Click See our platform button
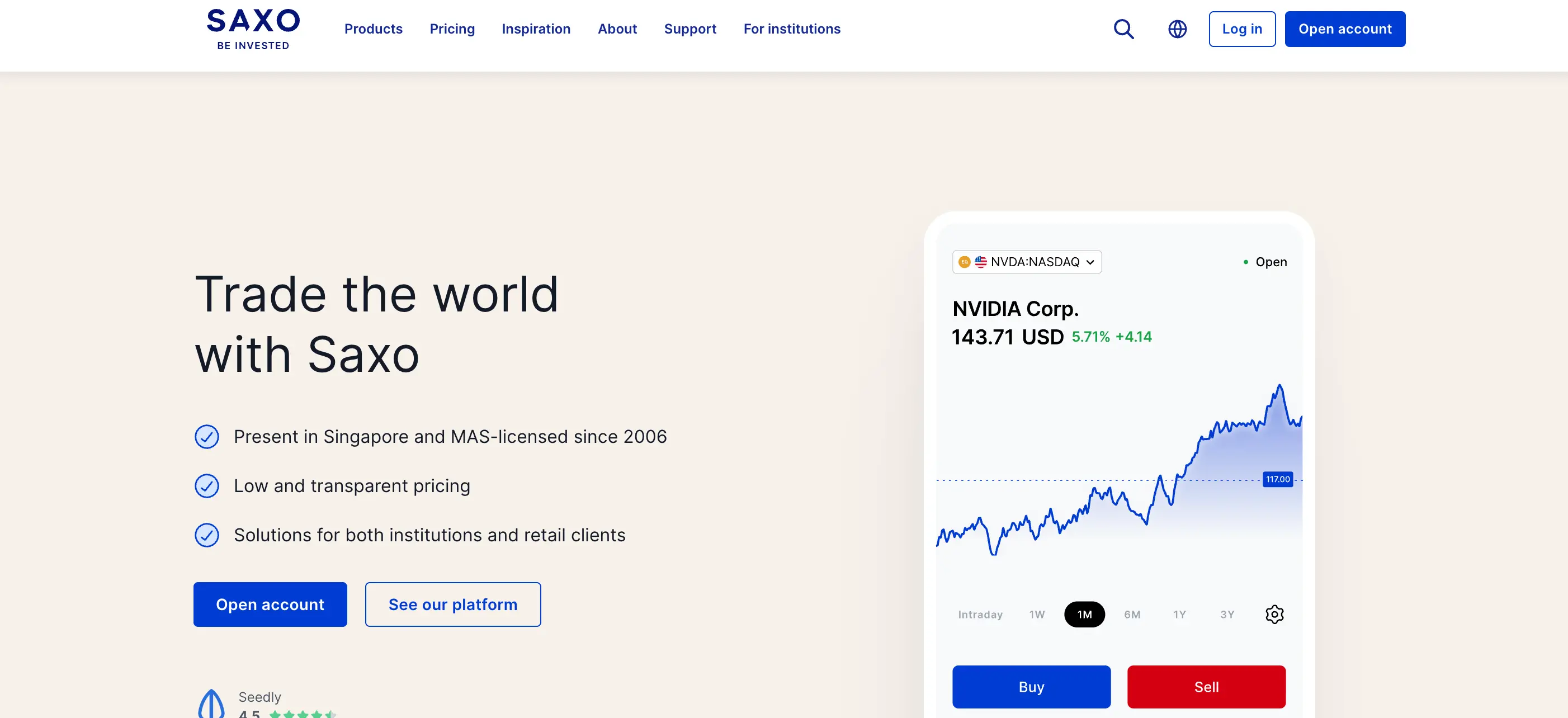The image size is (1568, 718). [453, 604]
